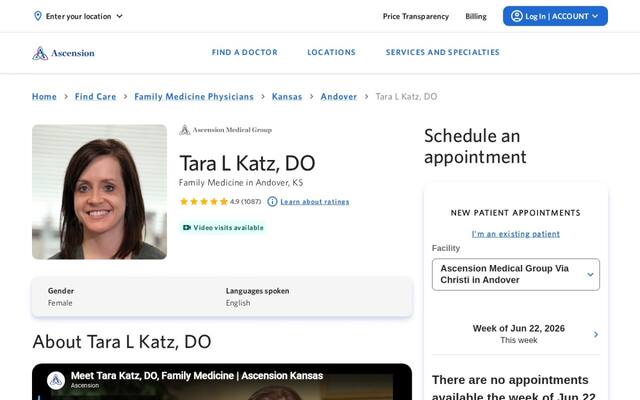The height and width of the screenshot is (400, 640).
Task: Open the Meet Tara Katz video title
Action: click(197, 376)
